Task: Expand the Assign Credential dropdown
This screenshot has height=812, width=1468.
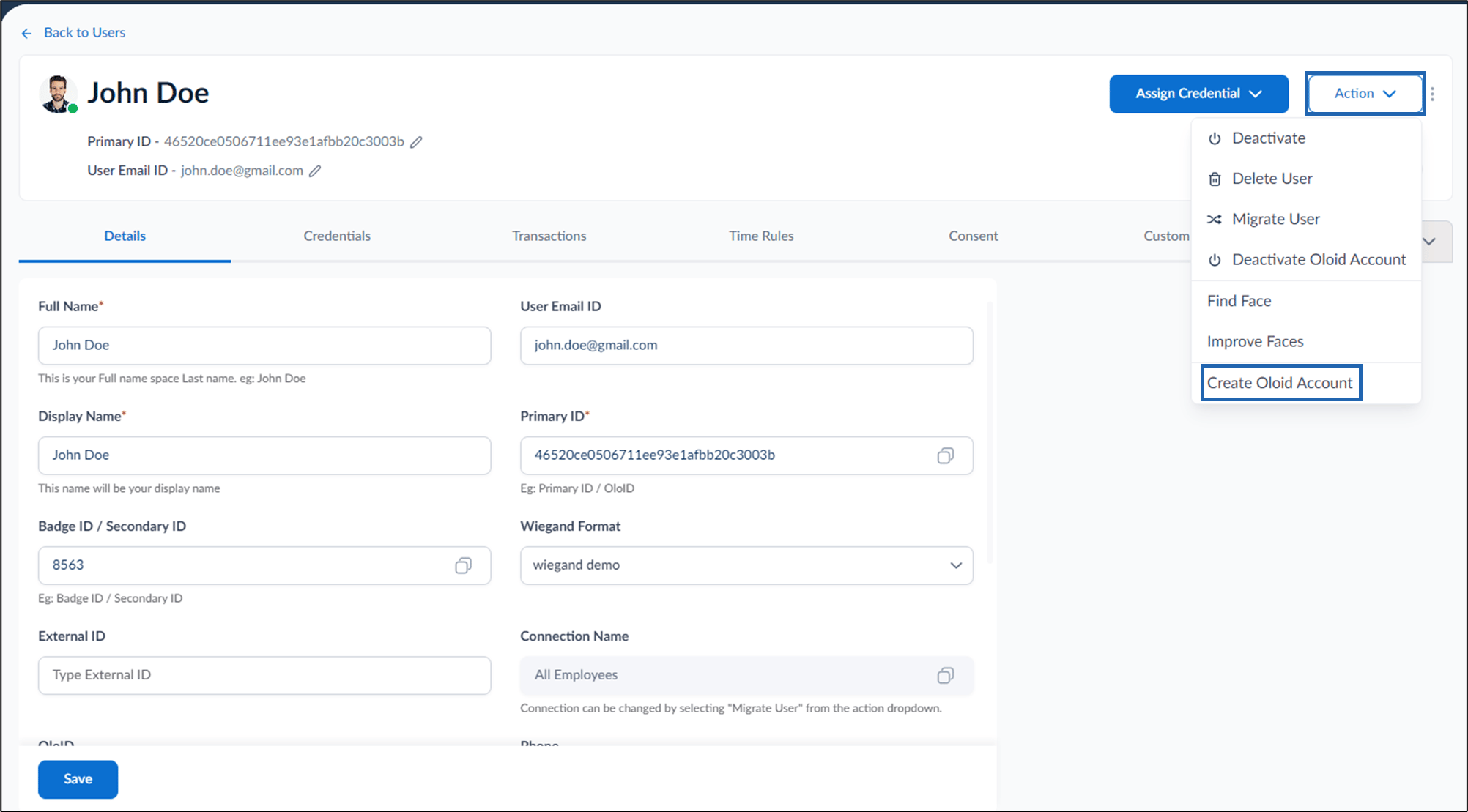Action: [x=1198, y=94]
